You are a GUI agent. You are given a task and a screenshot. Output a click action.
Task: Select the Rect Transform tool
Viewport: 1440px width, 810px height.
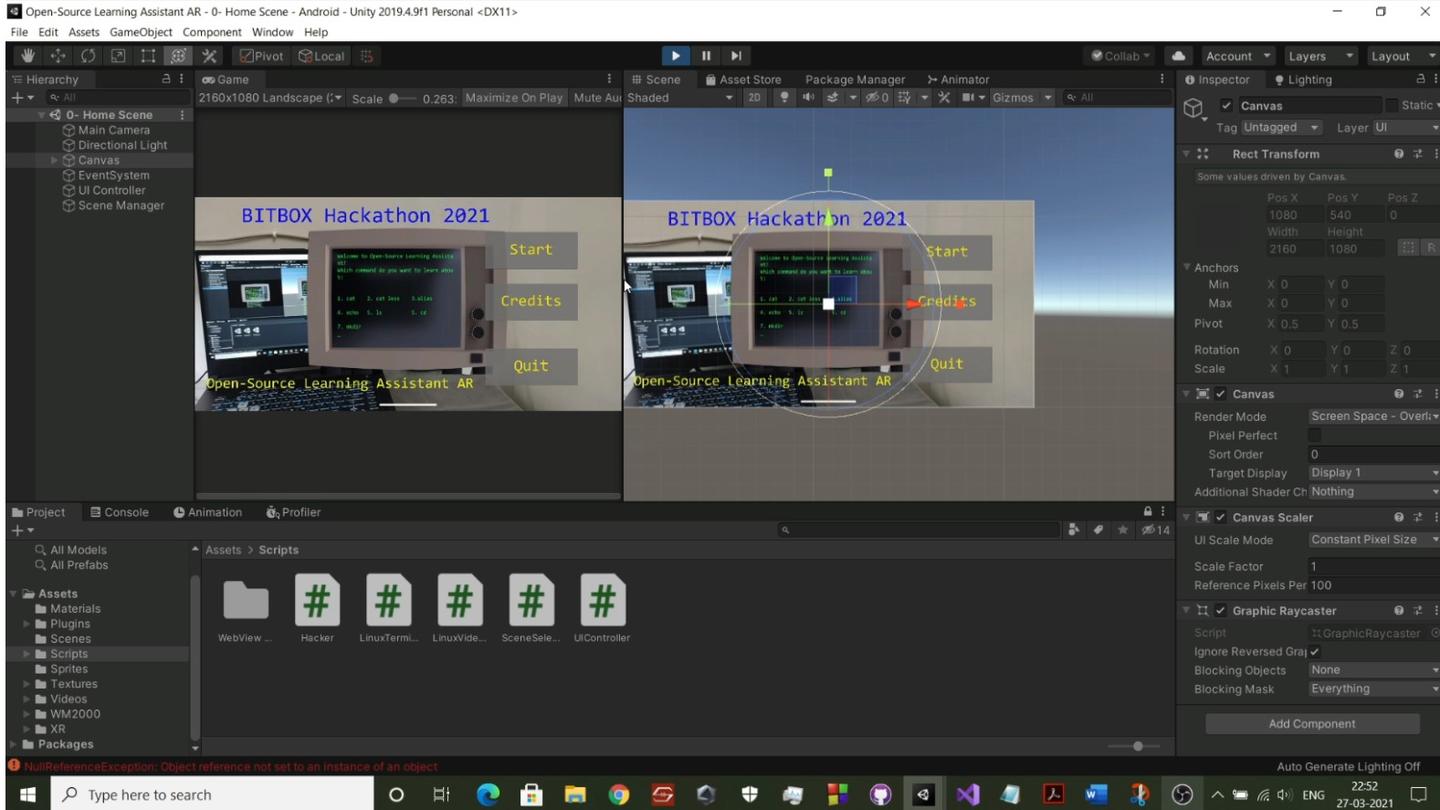[x=148, y=56]
